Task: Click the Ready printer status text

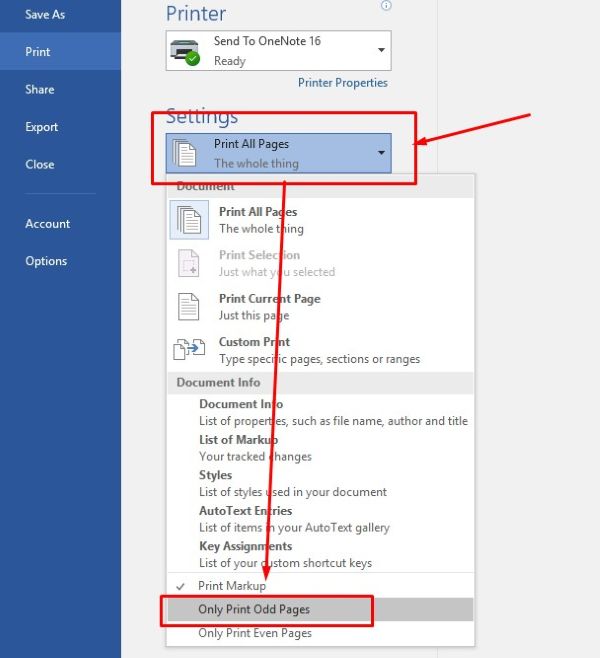Action: tap(230, 61)
